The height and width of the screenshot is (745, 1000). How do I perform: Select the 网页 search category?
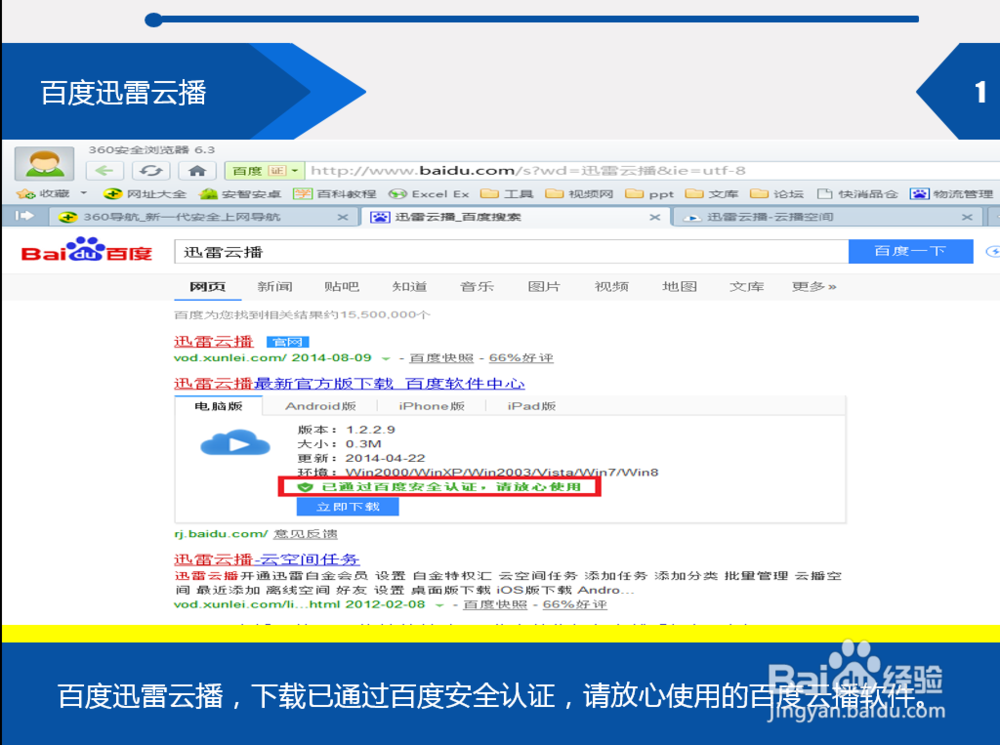pyautogui.click(x=208, y=286)
